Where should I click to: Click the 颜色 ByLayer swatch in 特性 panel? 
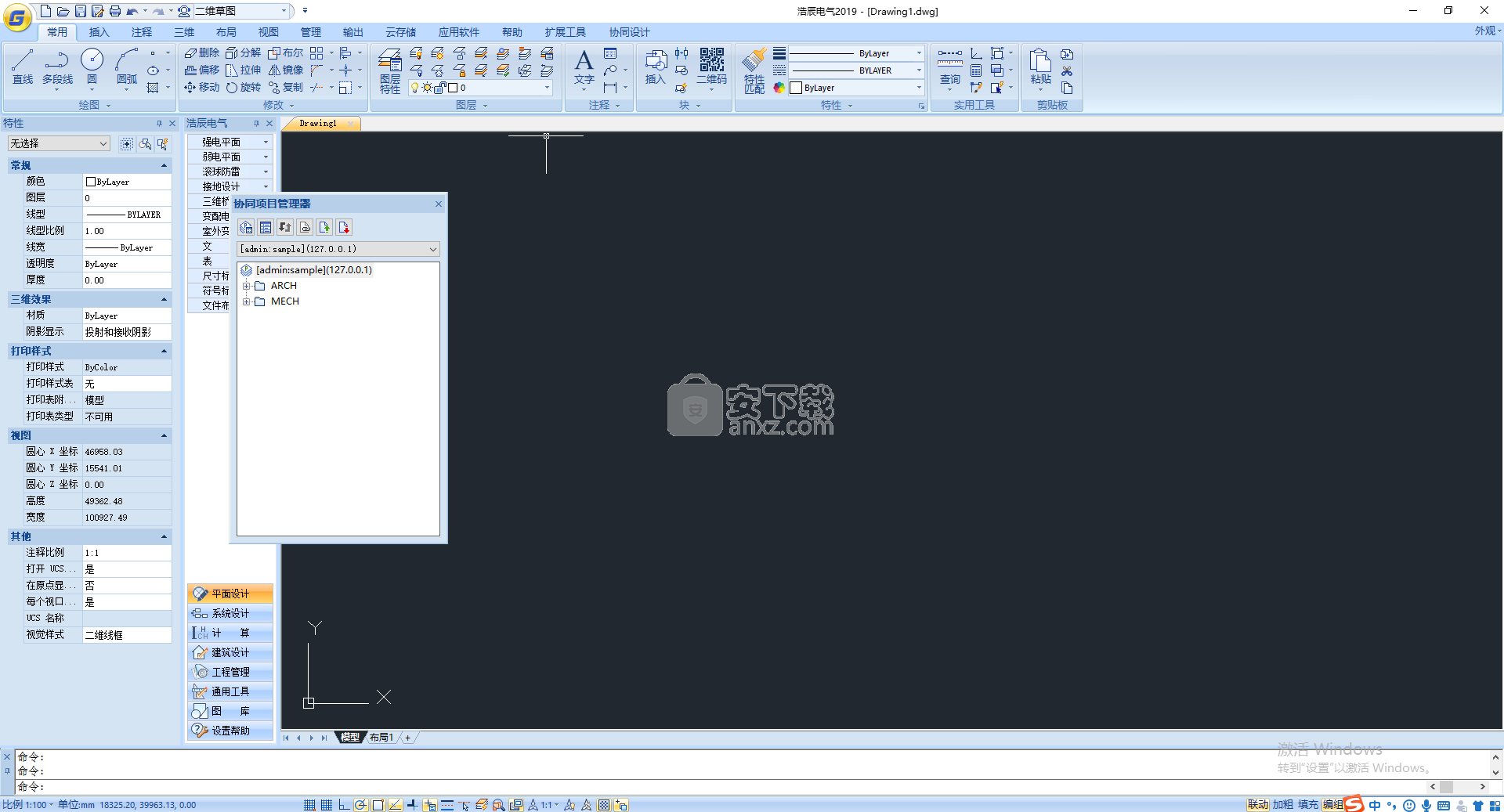pyautogui.click(x=90, y=182)
